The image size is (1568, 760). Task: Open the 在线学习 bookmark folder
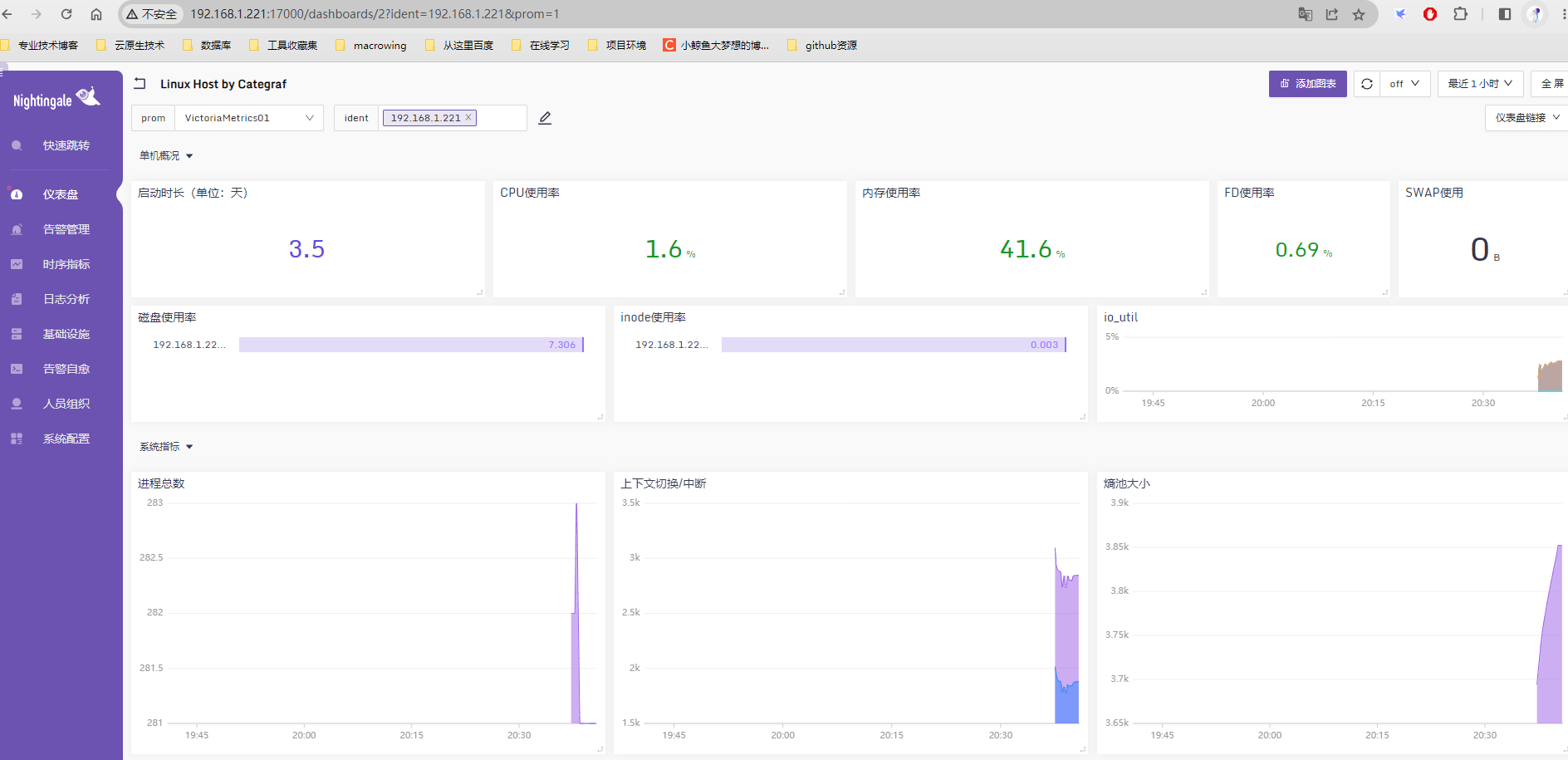541,46
